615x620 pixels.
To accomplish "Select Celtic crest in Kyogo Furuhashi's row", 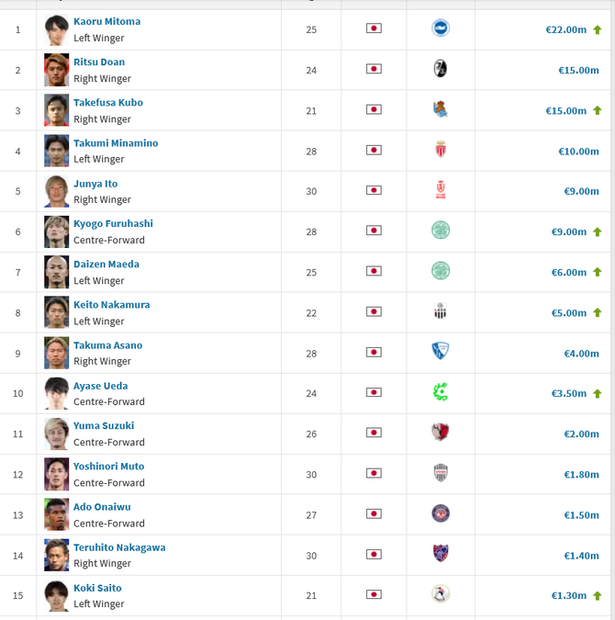I will click(x=440, y=230).
